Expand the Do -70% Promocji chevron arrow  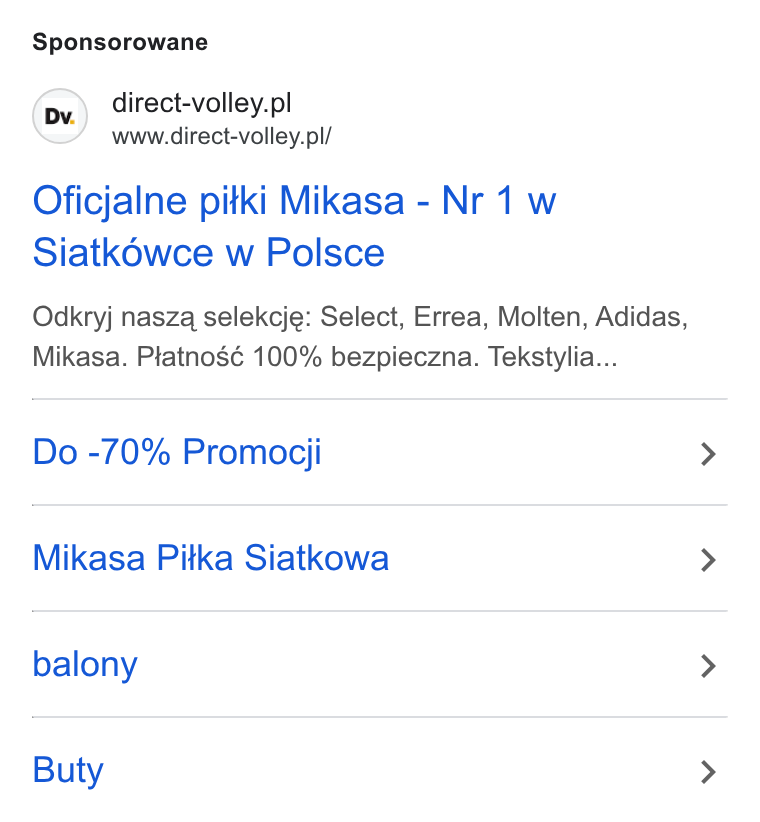[x=708, y=453]
